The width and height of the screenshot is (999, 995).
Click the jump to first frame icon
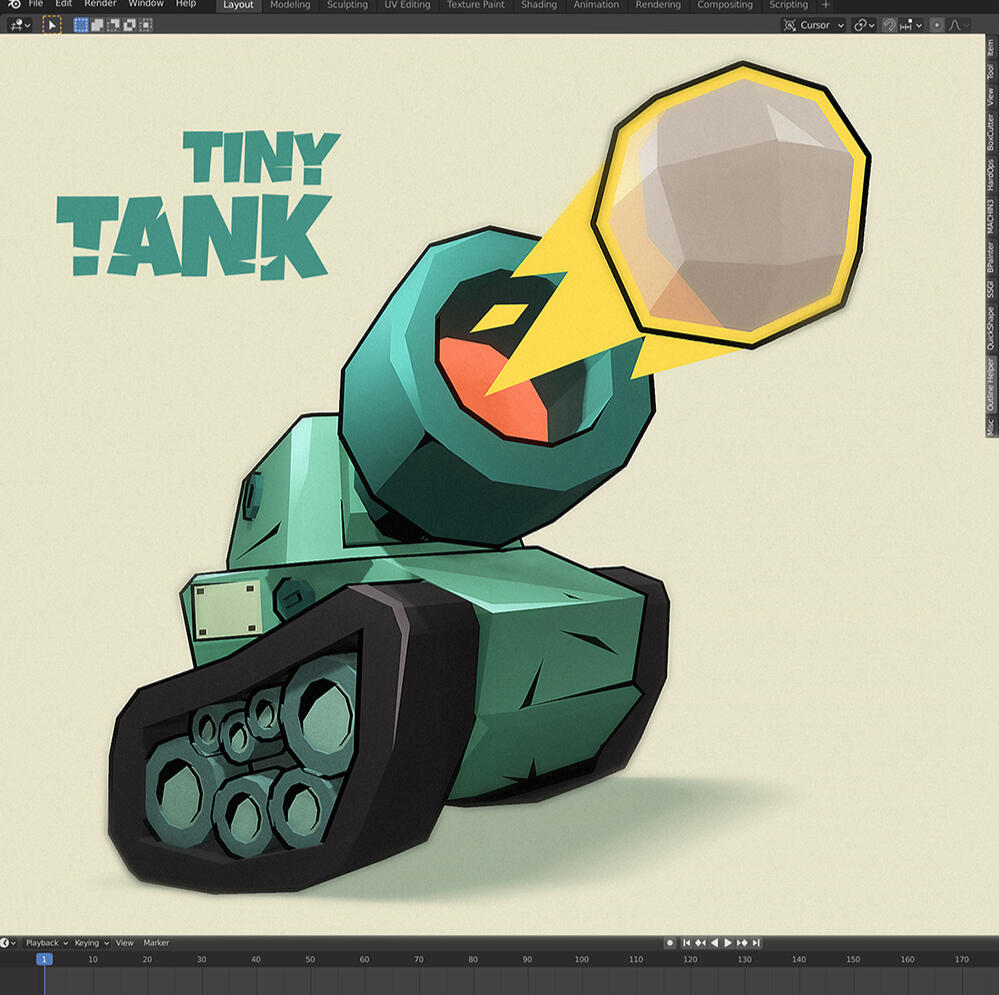click(x=686, y=943)
